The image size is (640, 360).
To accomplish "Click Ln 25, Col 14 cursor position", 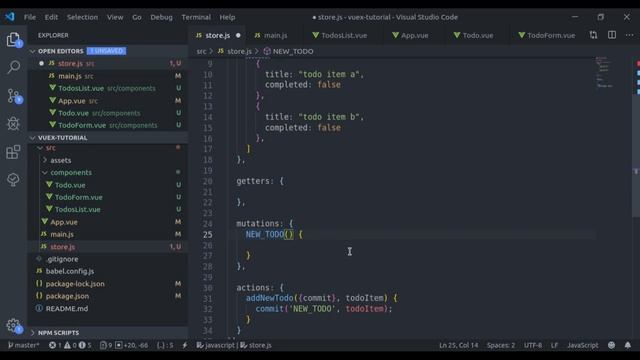I will (x=458, y=345).
